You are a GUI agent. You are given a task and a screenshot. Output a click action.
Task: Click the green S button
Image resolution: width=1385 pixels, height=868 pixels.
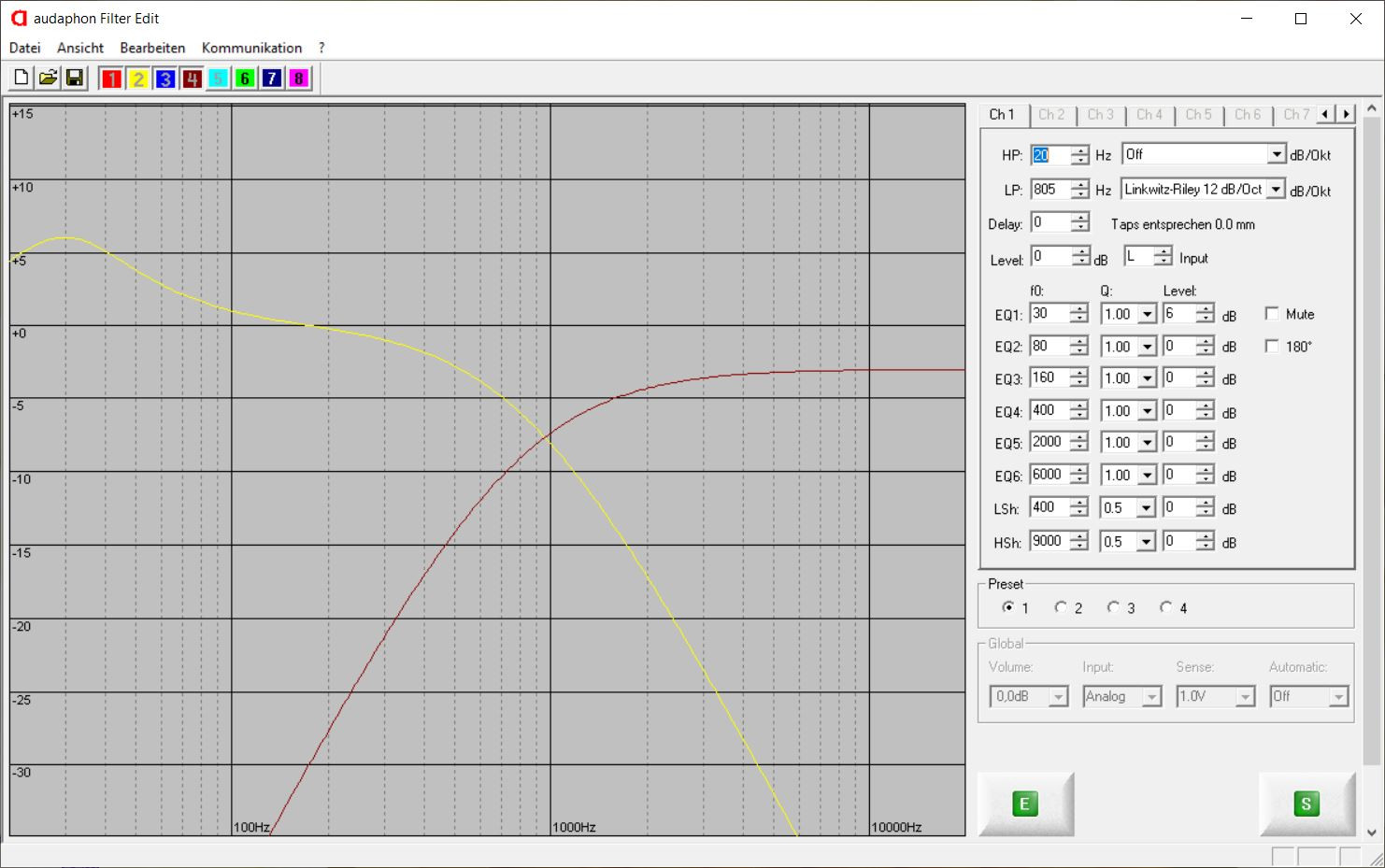click(x=1306, y=804)
